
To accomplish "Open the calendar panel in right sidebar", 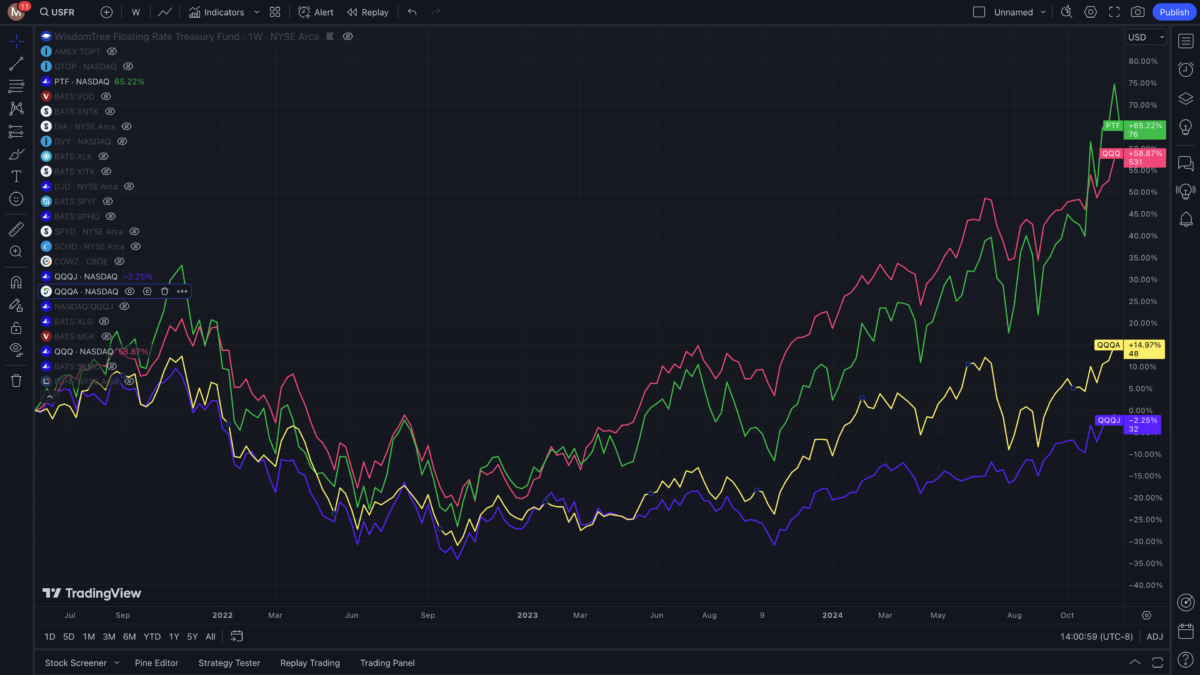I will coord(1186,631).
